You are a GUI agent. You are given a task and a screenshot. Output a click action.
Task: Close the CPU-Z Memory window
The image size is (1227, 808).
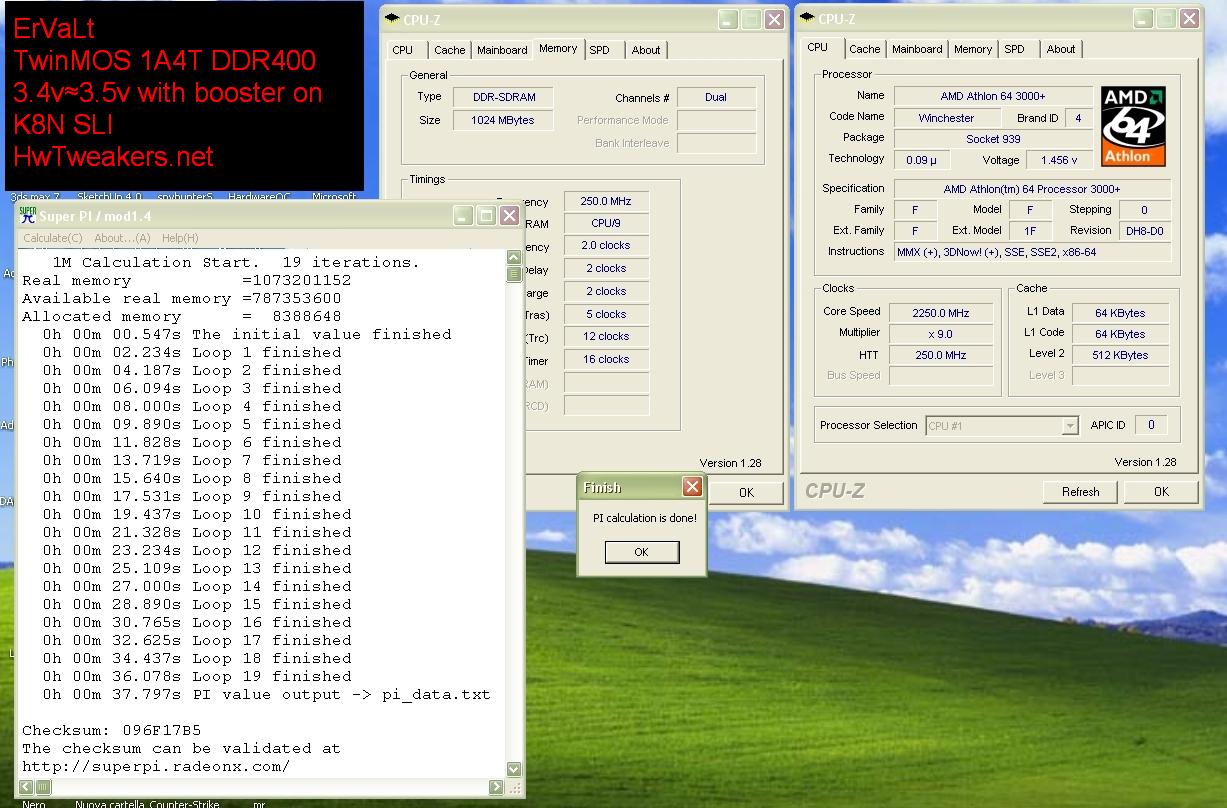click(x=775, y=19)
